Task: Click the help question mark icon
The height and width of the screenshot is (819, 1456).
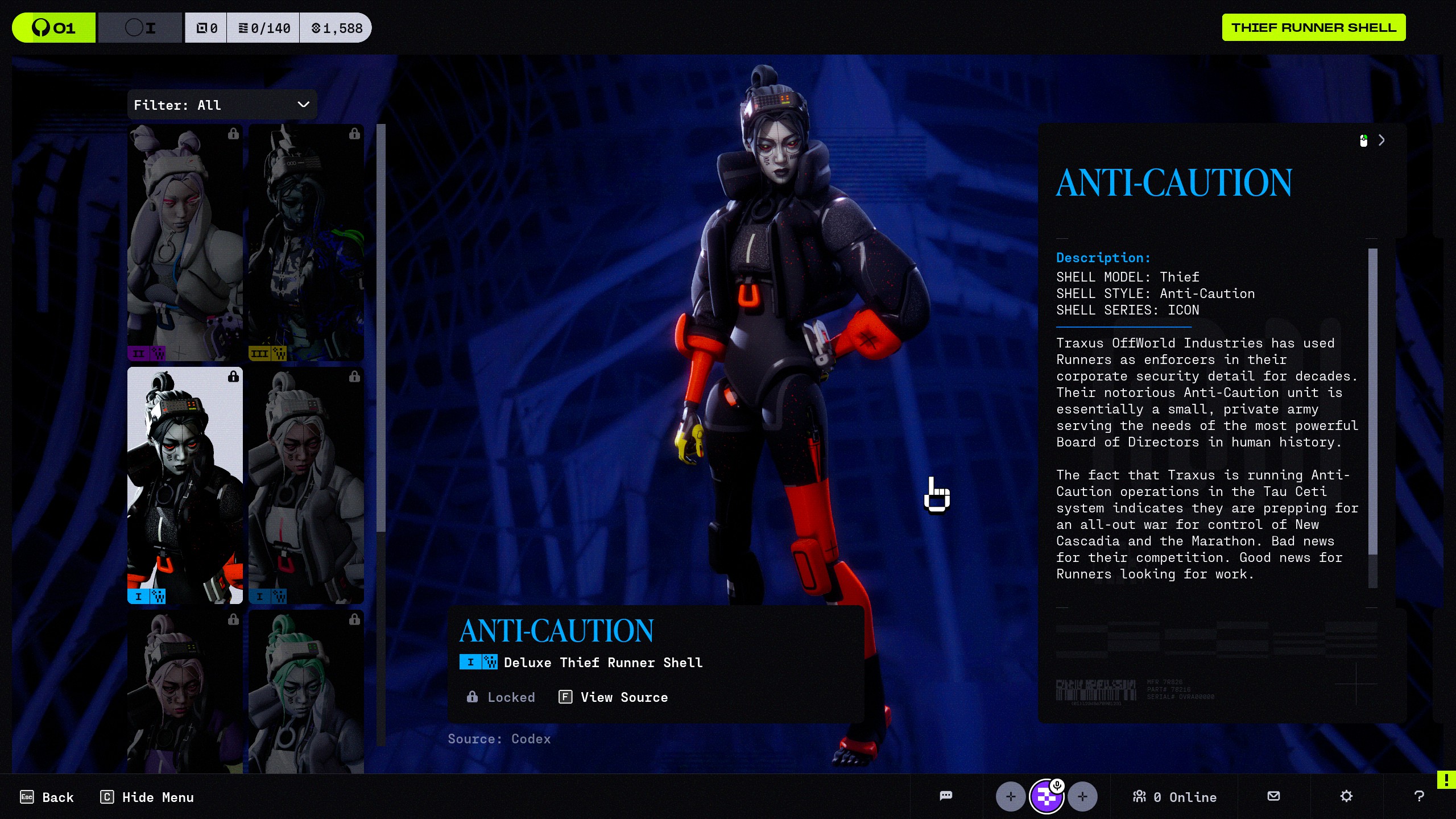Action: click(1418, 796)
